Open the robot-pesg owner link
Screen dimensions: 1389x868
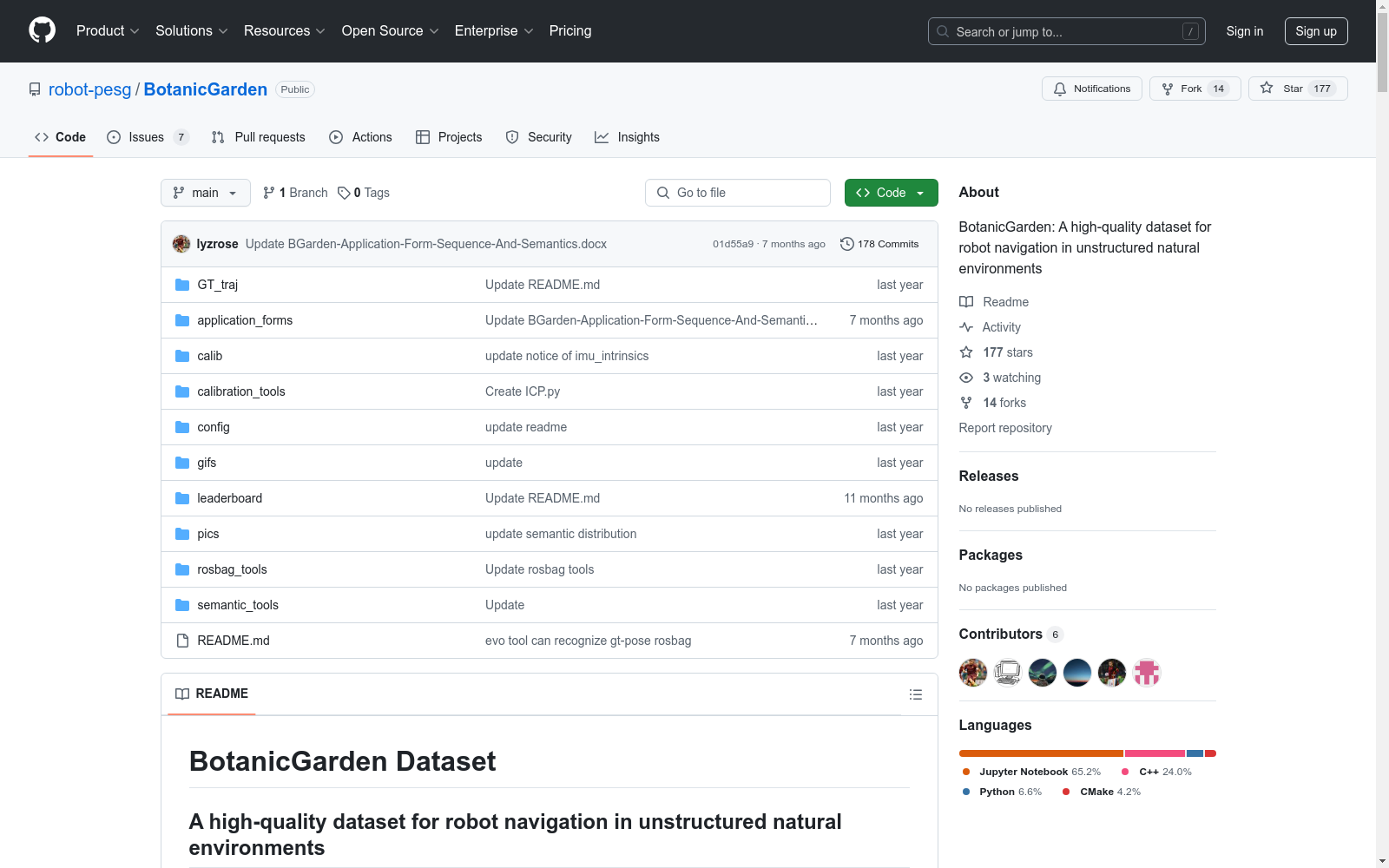tap(89, 89)
